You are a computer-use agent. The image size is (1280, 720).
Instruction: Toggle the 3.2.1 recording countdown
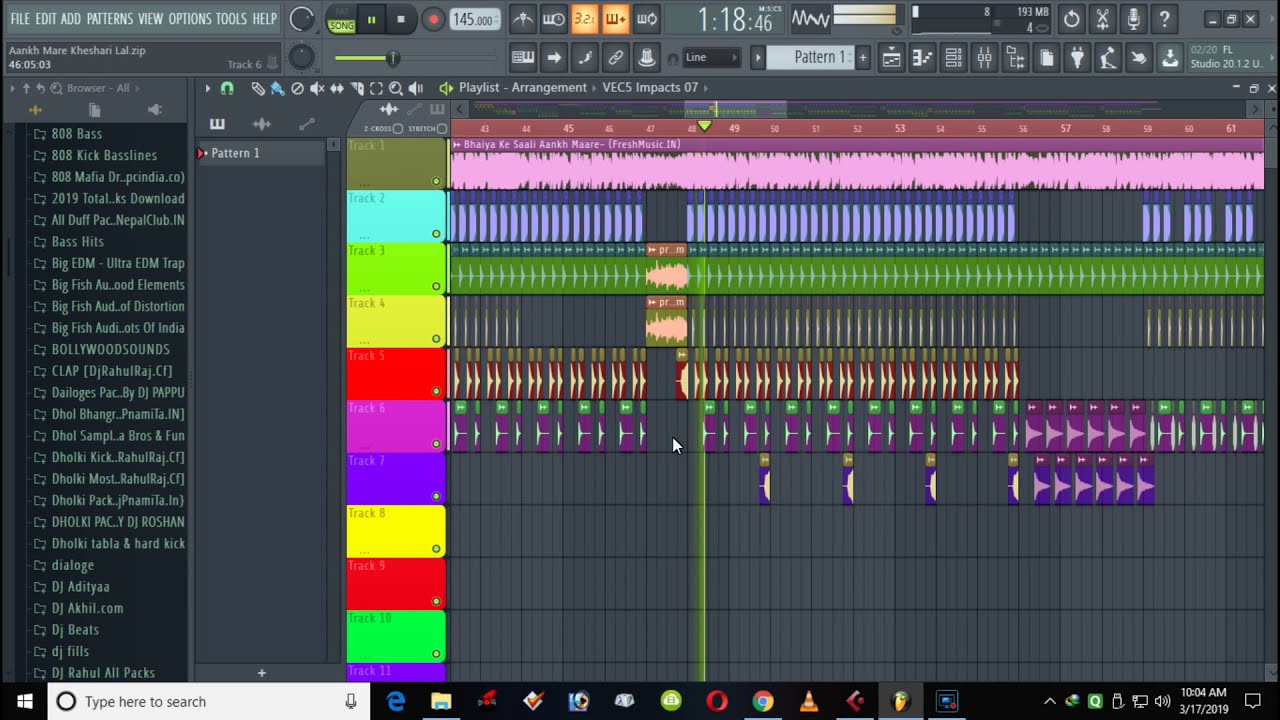pos(584,19)
